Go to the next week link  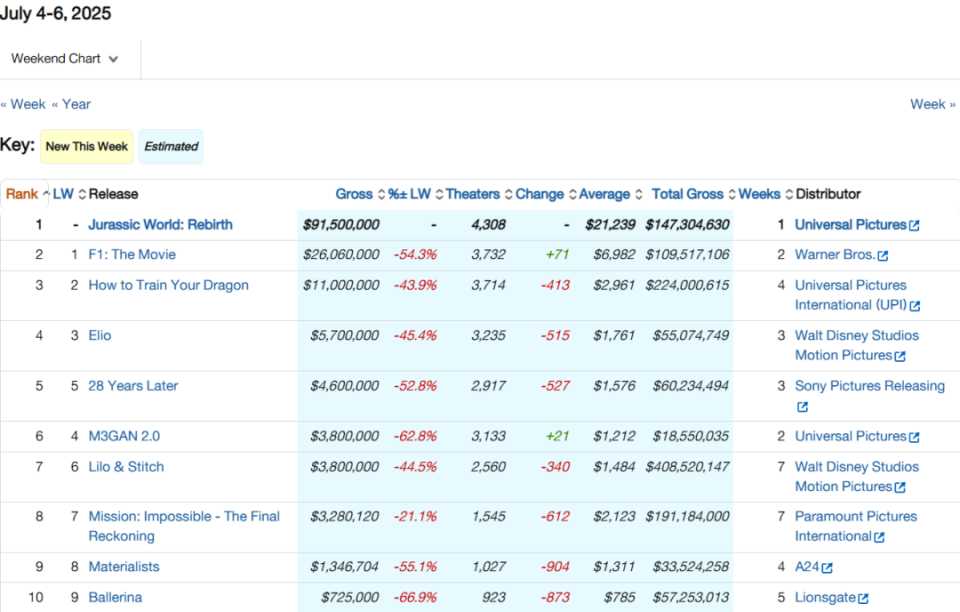933,104
